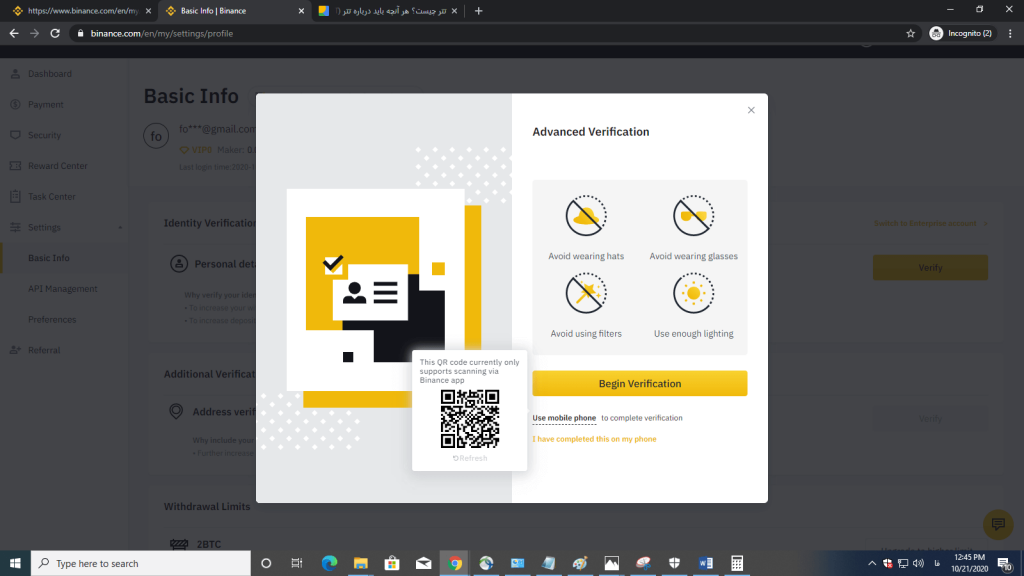Open Reward Center in the sidebar
This screenshot has height=576, width=1024.
pyautogui.click(x=57, y=166)
